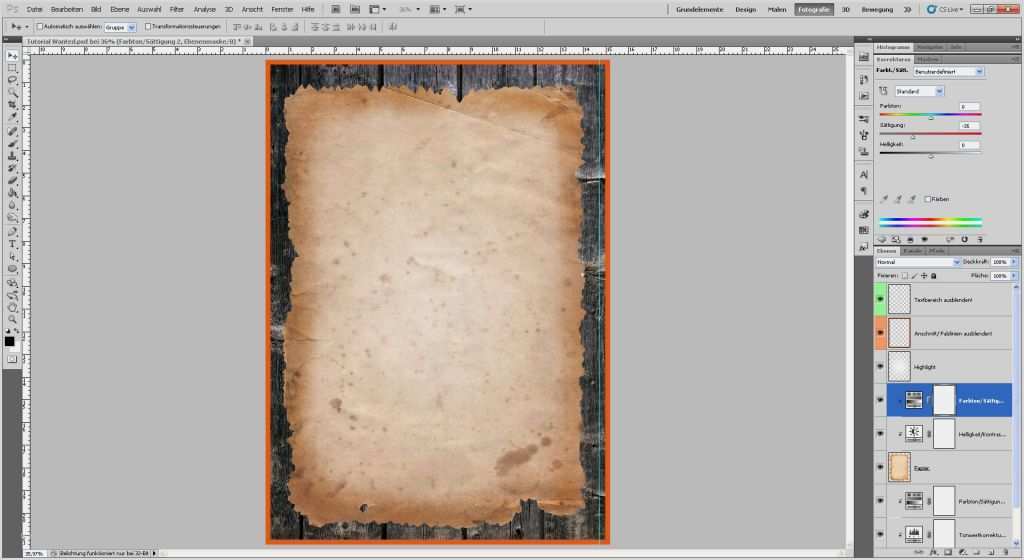Screen dimensions: 1024x560
Task: Hide the Papier layer via eye icon
Action: 881,466
